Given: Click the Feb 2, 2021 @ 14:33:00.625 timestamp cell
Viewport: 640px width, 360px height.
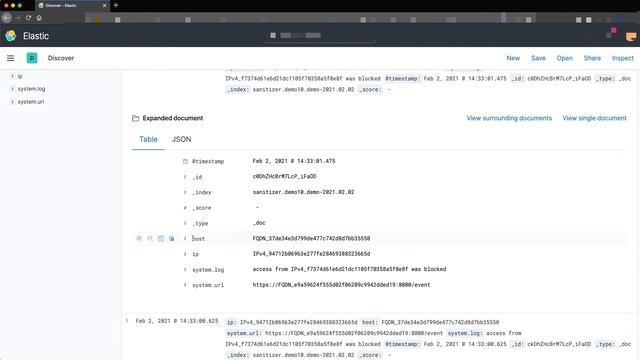Looking at the screenshot, I should [177, 321].
